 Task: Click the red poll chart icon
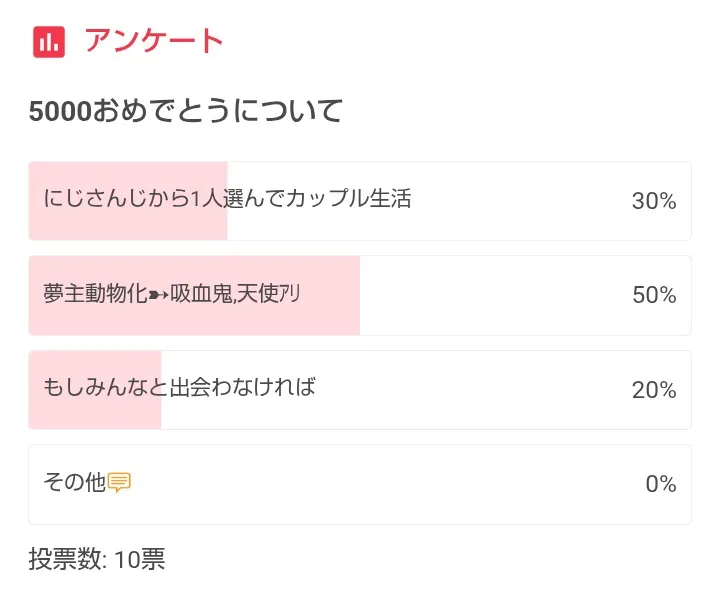coord(49,42)
